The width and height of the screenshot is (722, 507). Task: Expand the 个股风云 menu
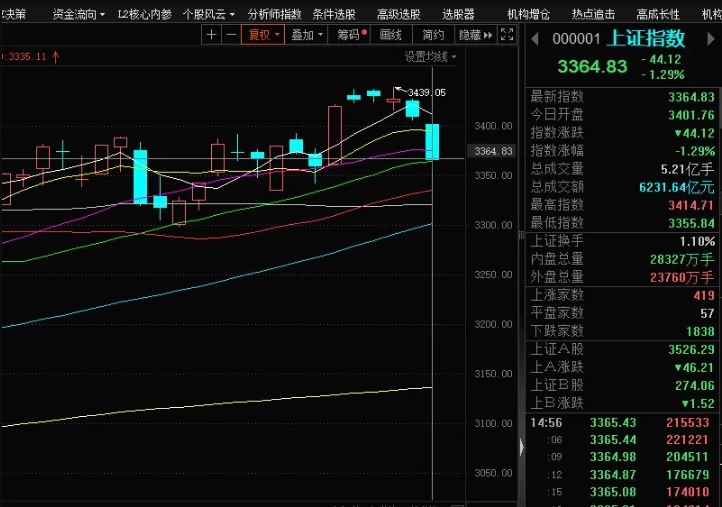209,15
